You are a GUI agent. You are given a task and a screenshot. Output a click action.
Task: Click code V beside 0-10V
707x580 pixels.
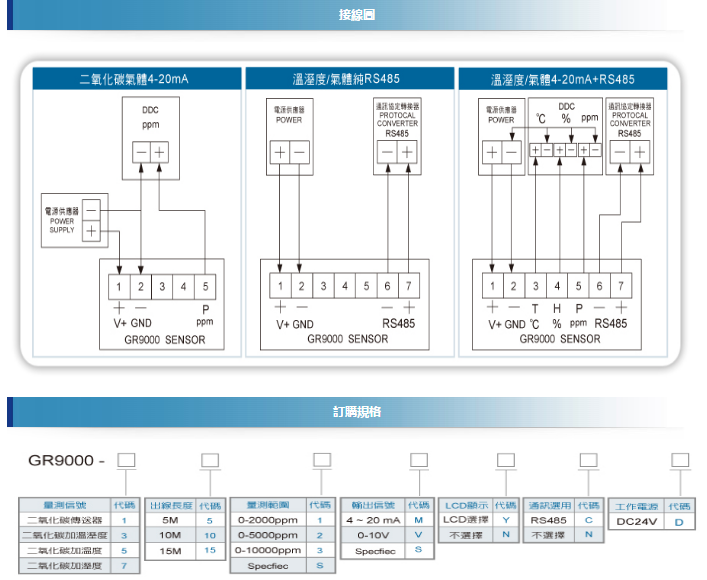[x=418, y=535]
